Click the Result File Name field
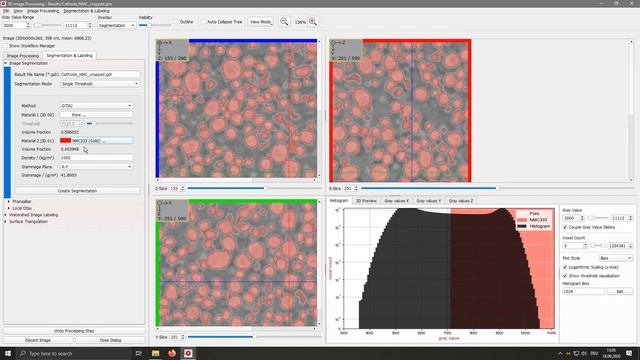640x360 pixels. click(x=100, y=74)
